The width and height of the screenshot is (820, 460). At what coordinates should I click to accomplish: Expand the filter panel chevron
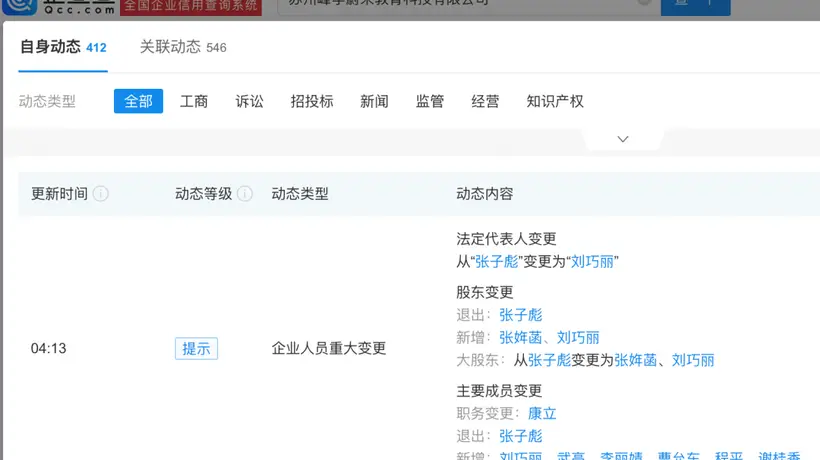tap(623, 139)
